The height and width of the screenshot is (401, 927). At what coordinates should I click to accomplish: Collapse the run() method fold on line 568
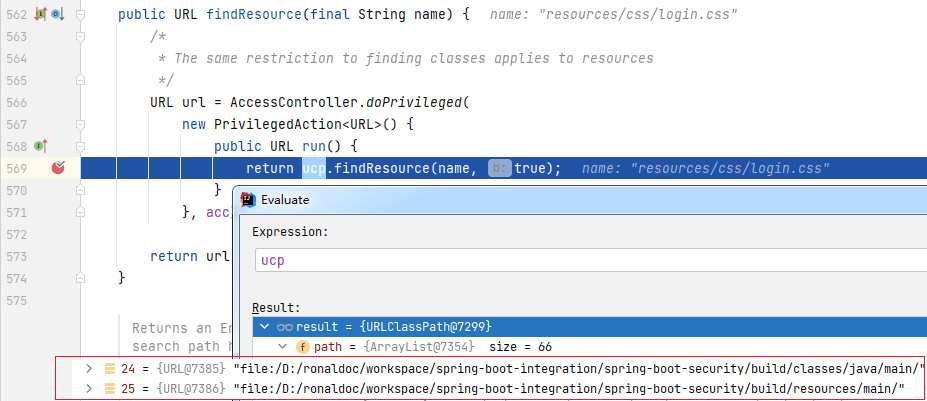click(80, 146)
